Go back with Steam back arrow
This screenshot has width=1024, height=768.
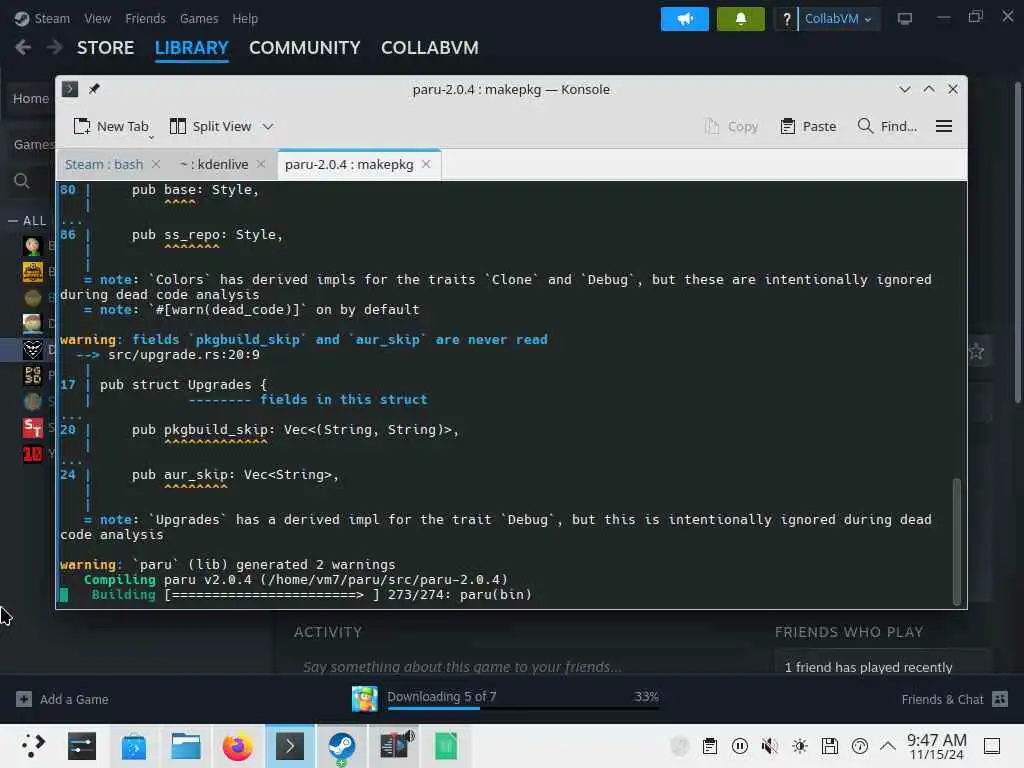click(23, 47)
